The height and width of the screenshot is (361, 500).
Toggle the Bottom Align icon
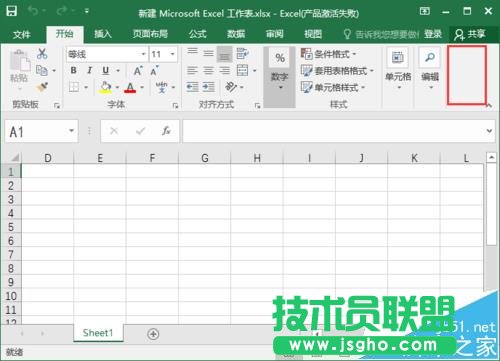[x=225, y=54]
